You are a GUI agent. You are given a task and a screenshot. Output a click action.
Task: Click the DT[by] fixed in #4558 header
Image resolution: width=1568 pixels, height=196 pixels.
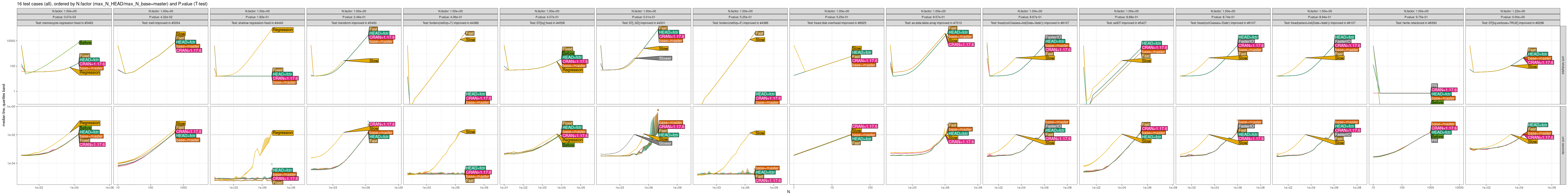(547, 23)
